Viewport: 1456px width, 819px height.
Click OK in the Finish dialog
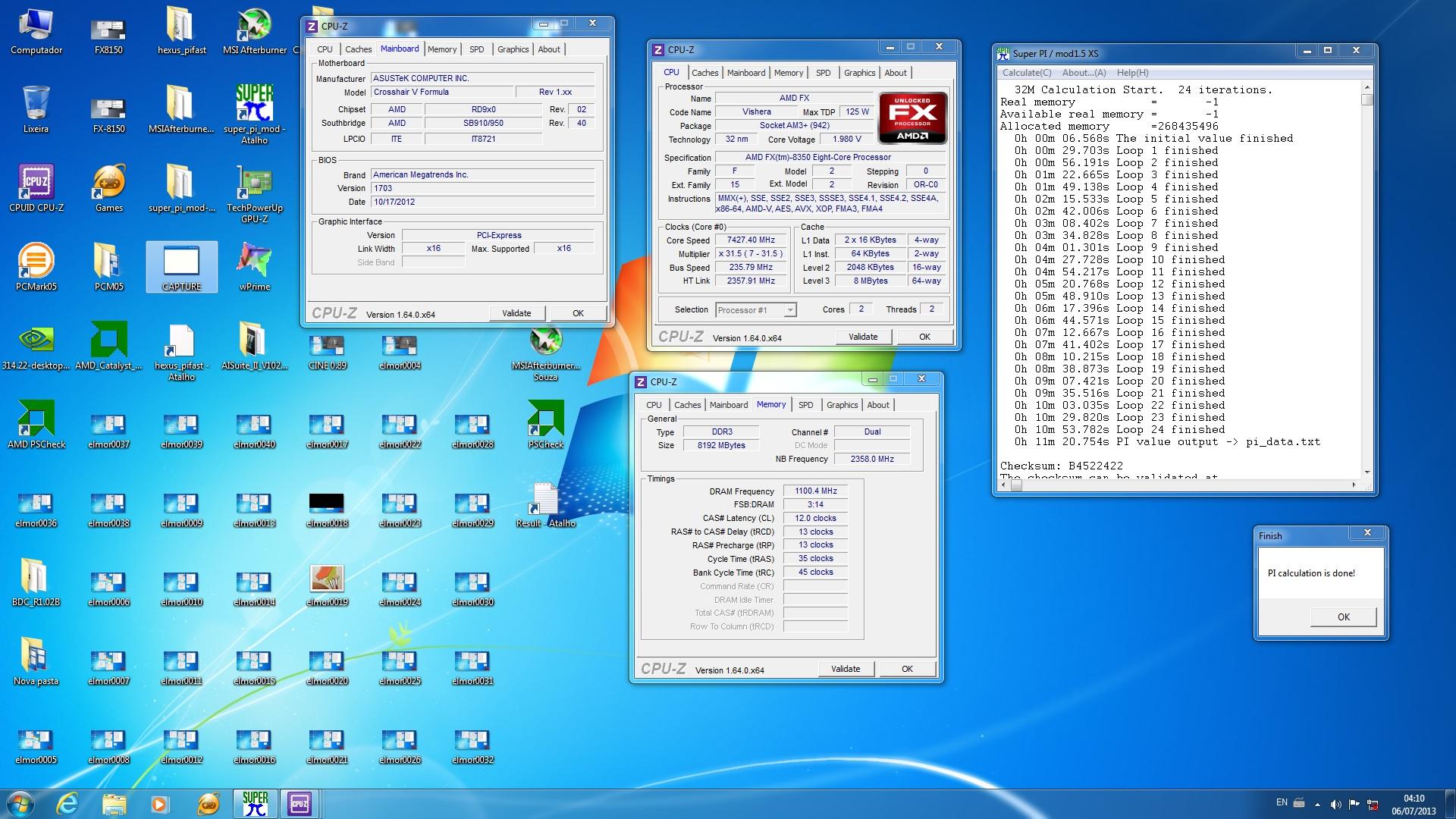pyautogui.click(x=1343, y=617)
